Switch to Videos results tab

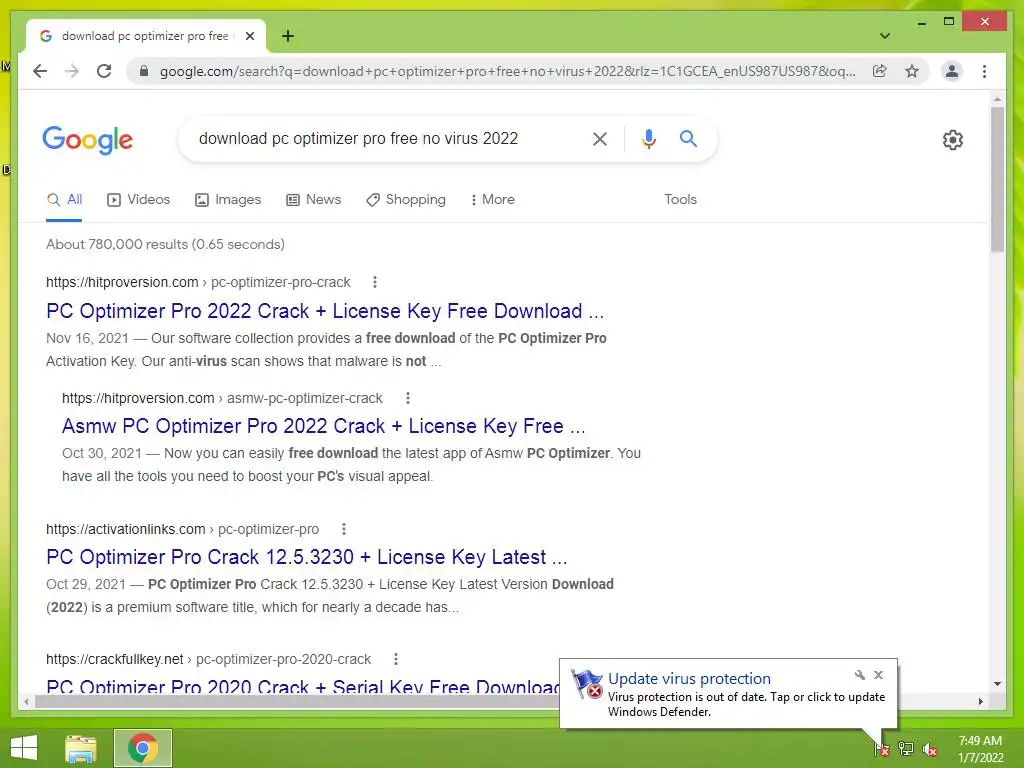coord(138,200)
